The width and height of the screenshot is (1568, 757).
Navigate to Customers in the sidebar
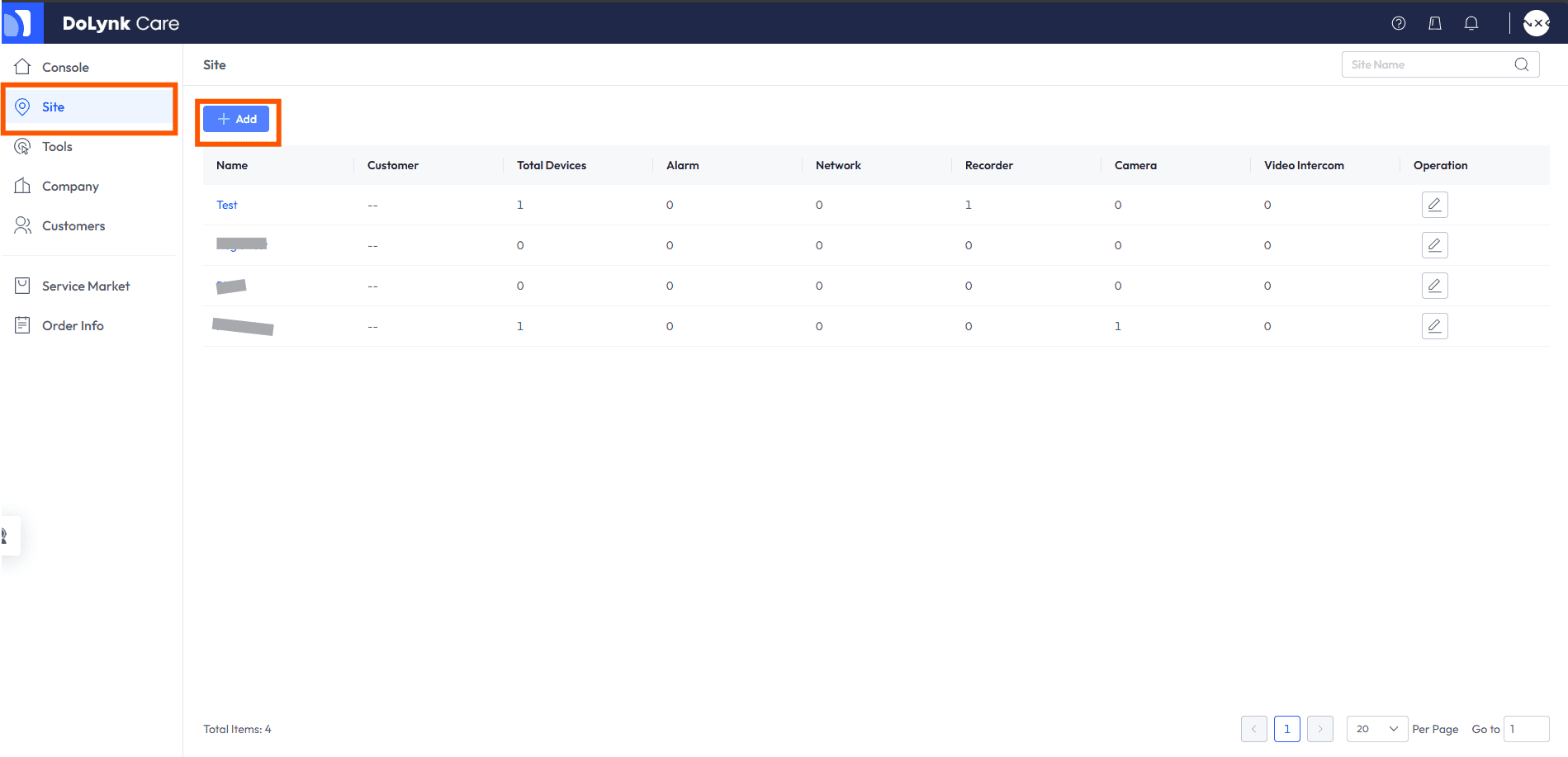click(x=73, y=225)
